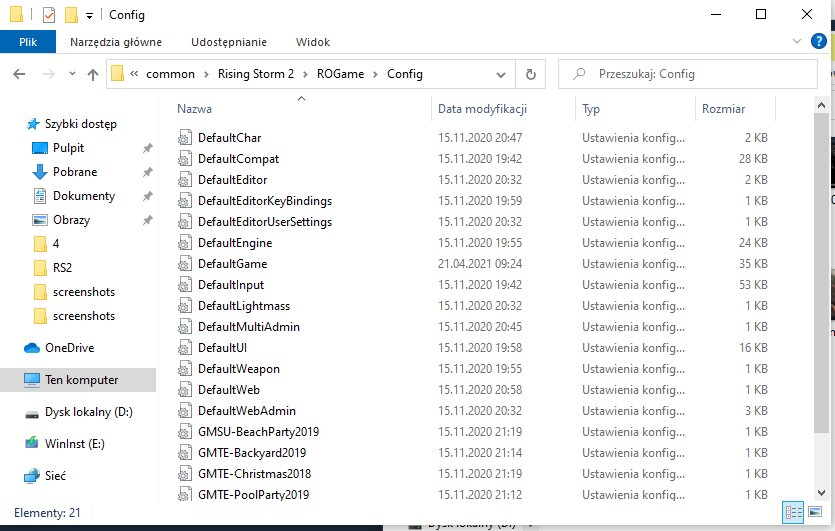The width and height of the screenshot is (835, 531).
Task: Click the Sieć network icon
Action: (32, 475)
